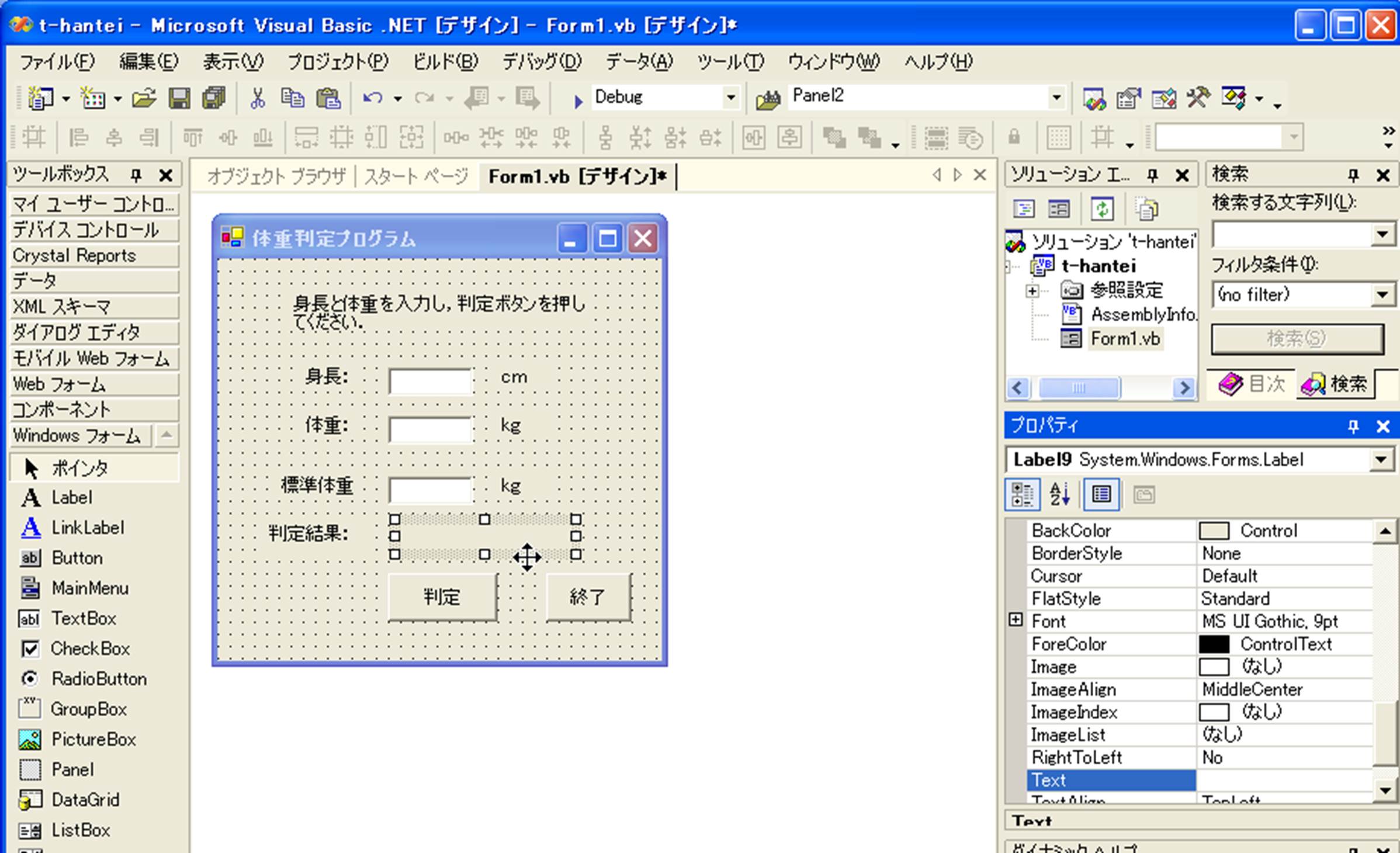
Task: Click the Undo arrow icon
Action: (x=372, y=98)
